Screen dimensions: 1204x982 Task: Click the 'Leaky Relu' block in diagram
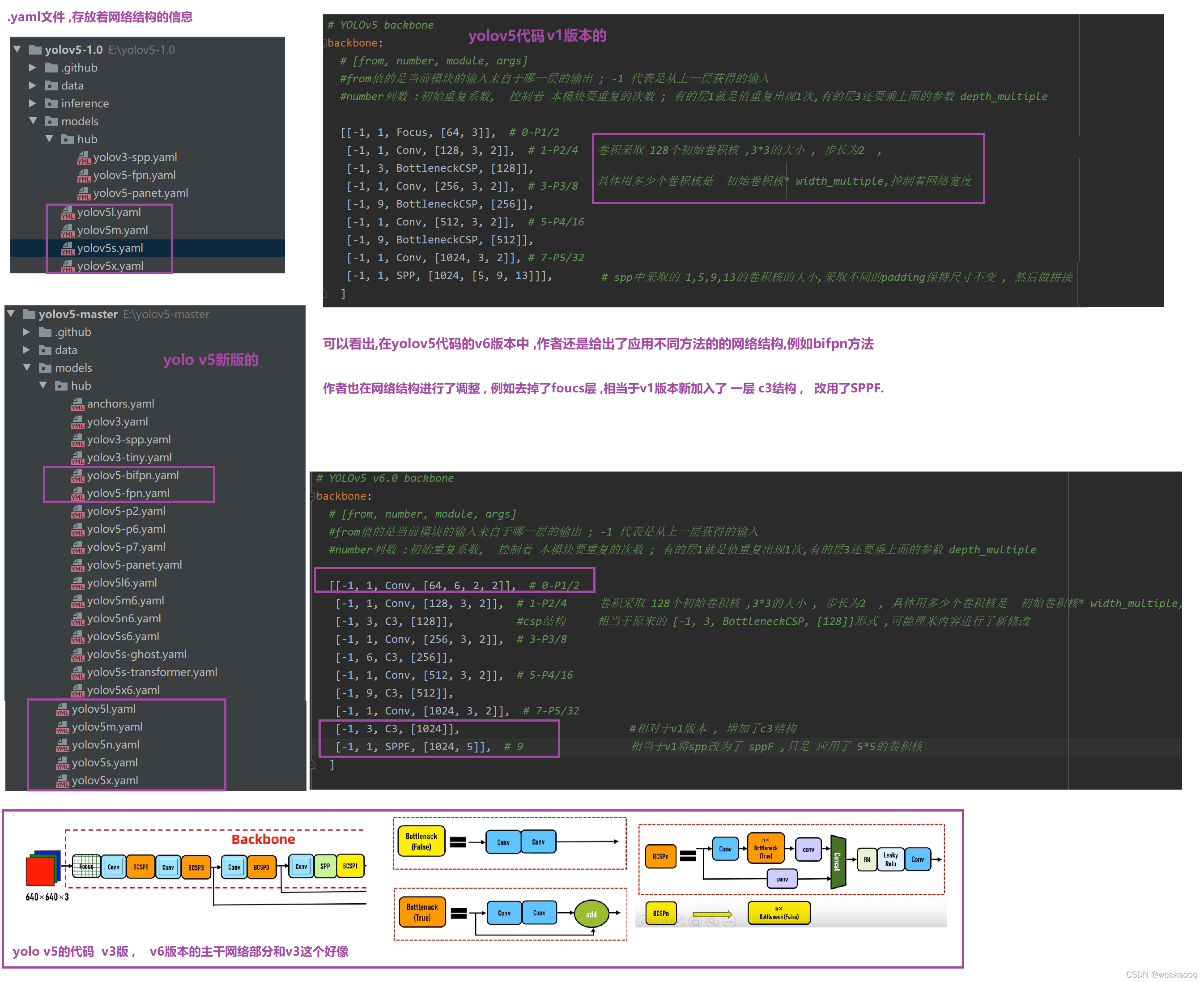pos(890,860)
